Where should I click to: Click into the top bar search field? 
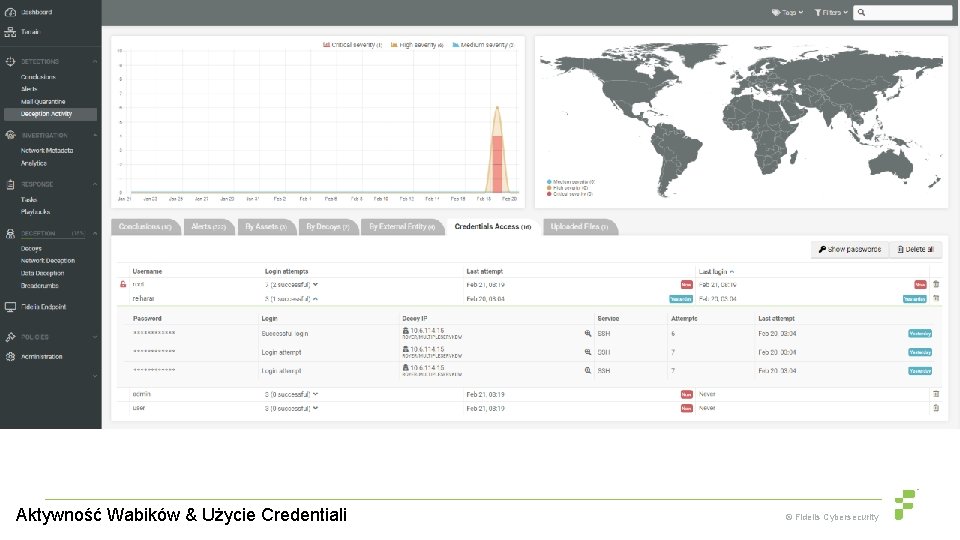pyautogui.click(x=903, y=12)
